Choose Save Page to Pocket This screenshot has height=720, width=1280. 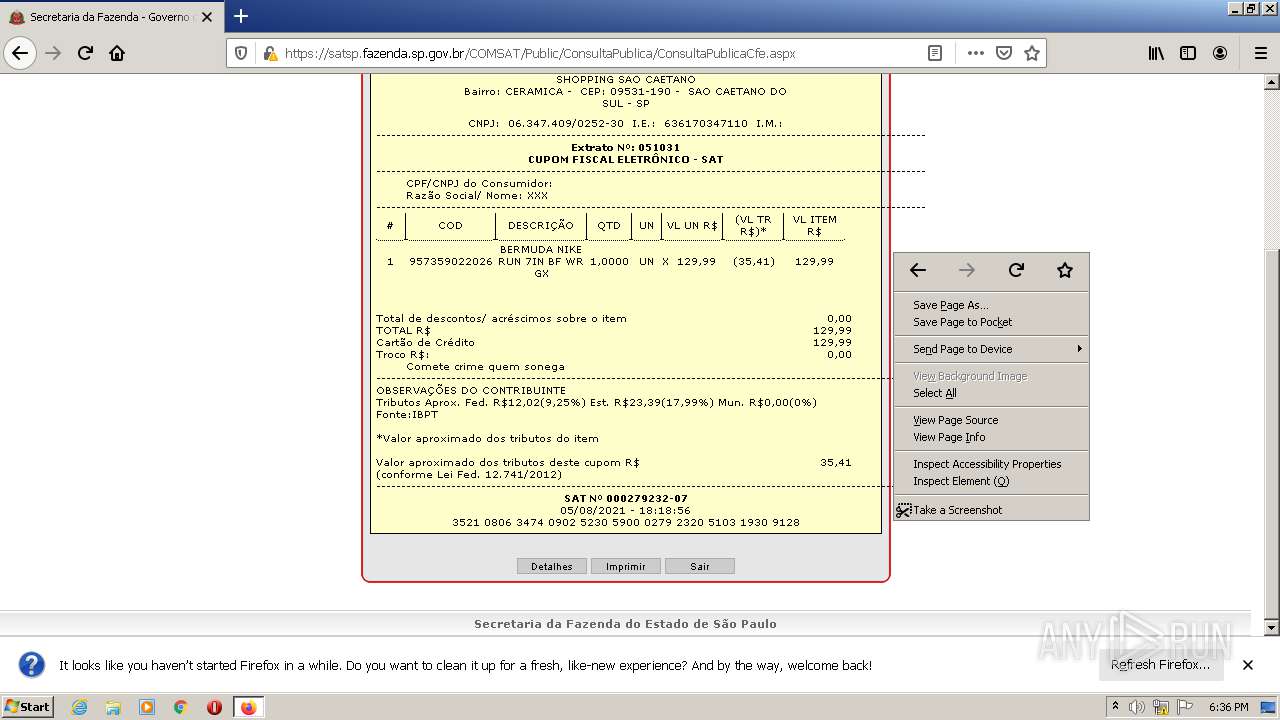991,322
